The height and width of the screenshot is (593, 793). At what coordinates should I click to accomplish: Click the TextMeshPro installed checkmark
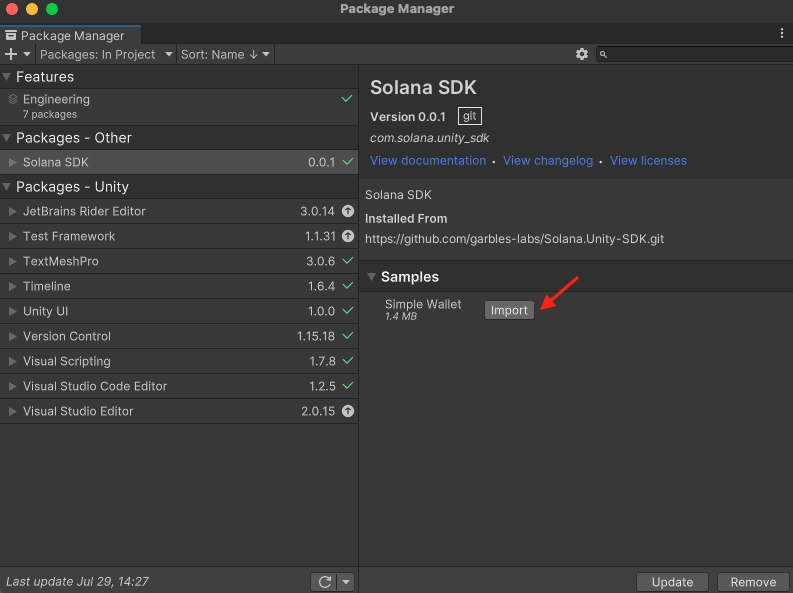point(347,261)
